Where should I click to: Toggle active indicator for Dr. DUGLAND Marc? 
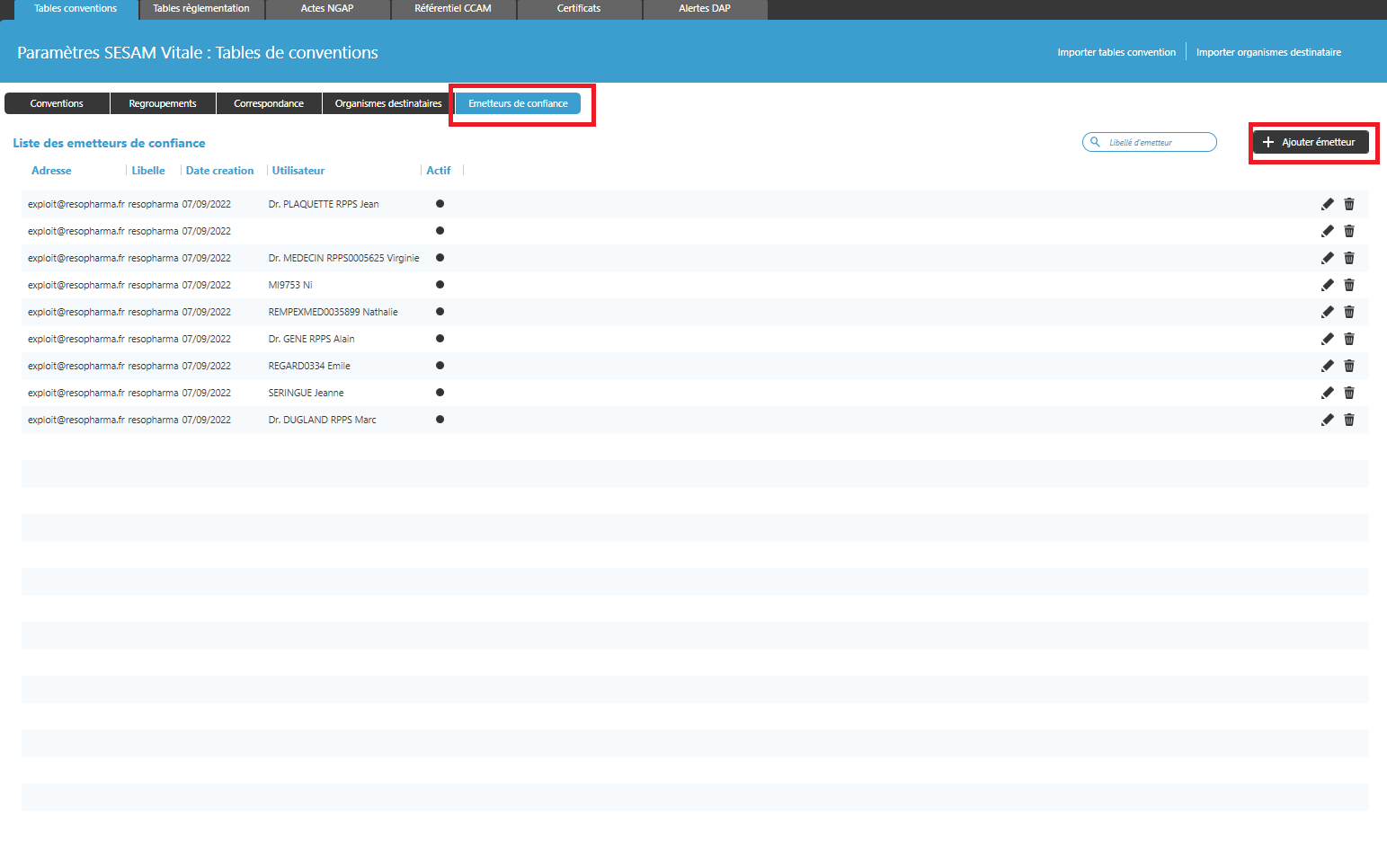440,420
